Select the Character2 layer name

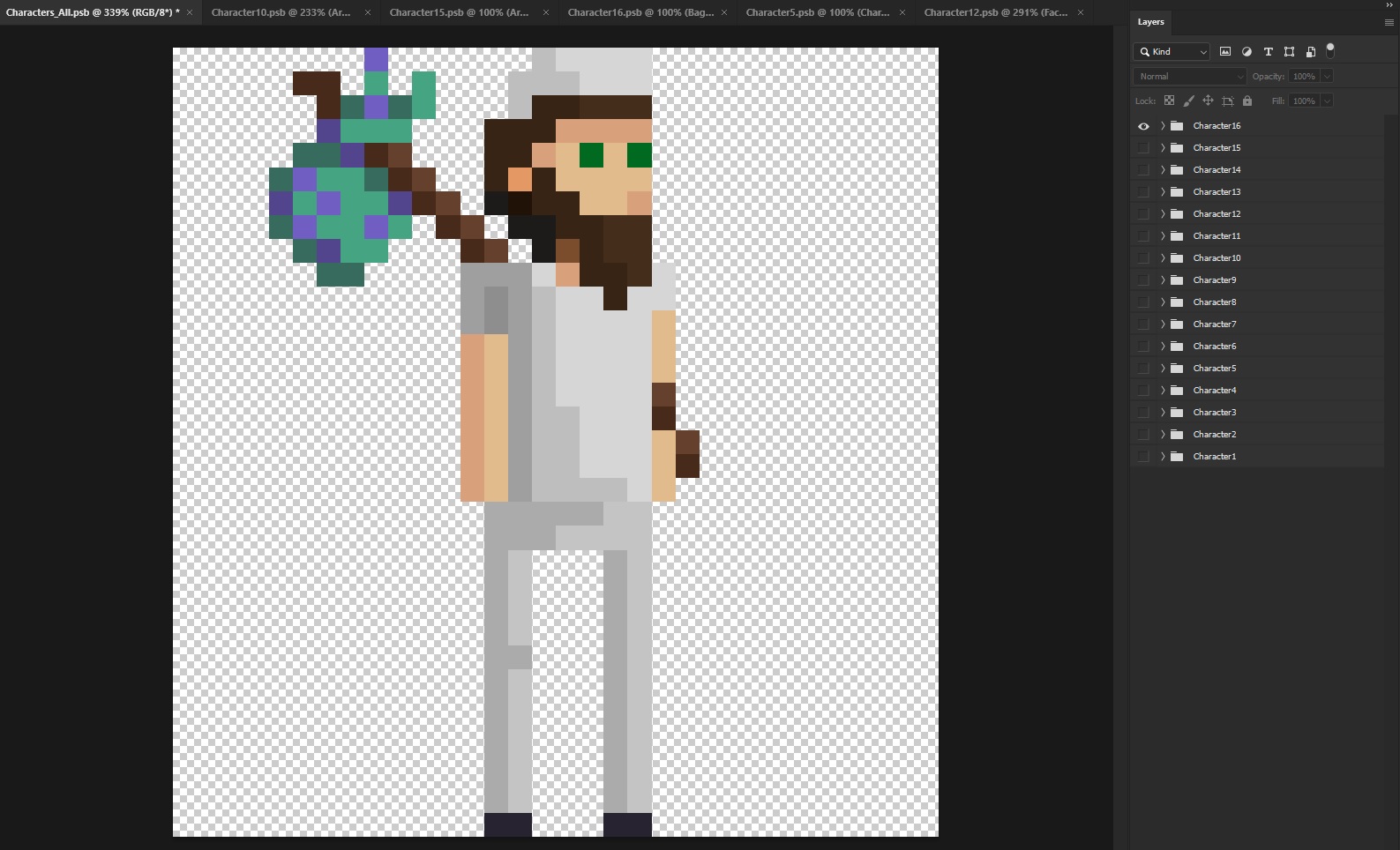click(1215, 435)
